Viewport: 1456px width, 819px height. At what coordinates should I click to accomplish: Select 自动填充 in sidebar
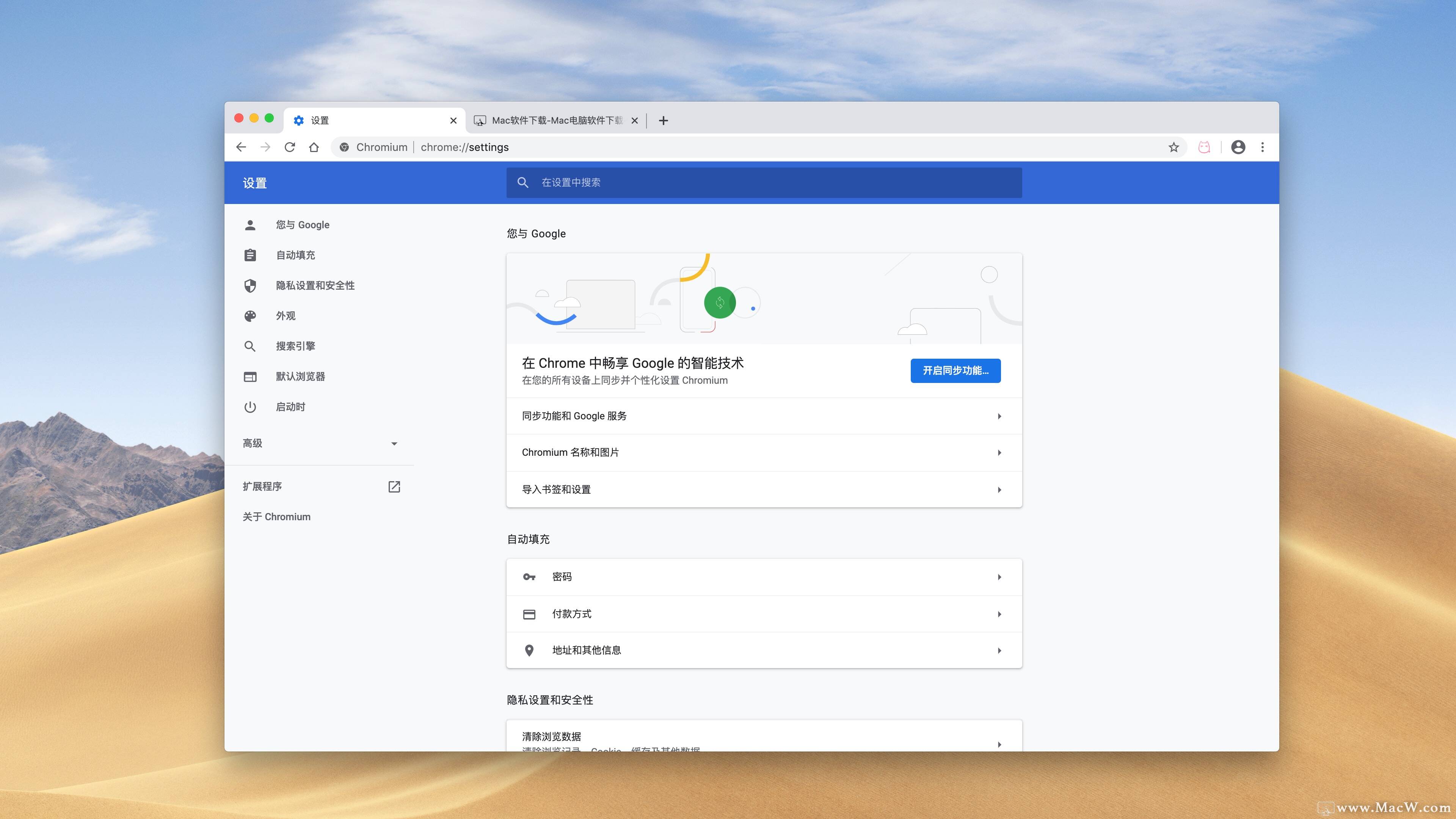pos(296,255)
